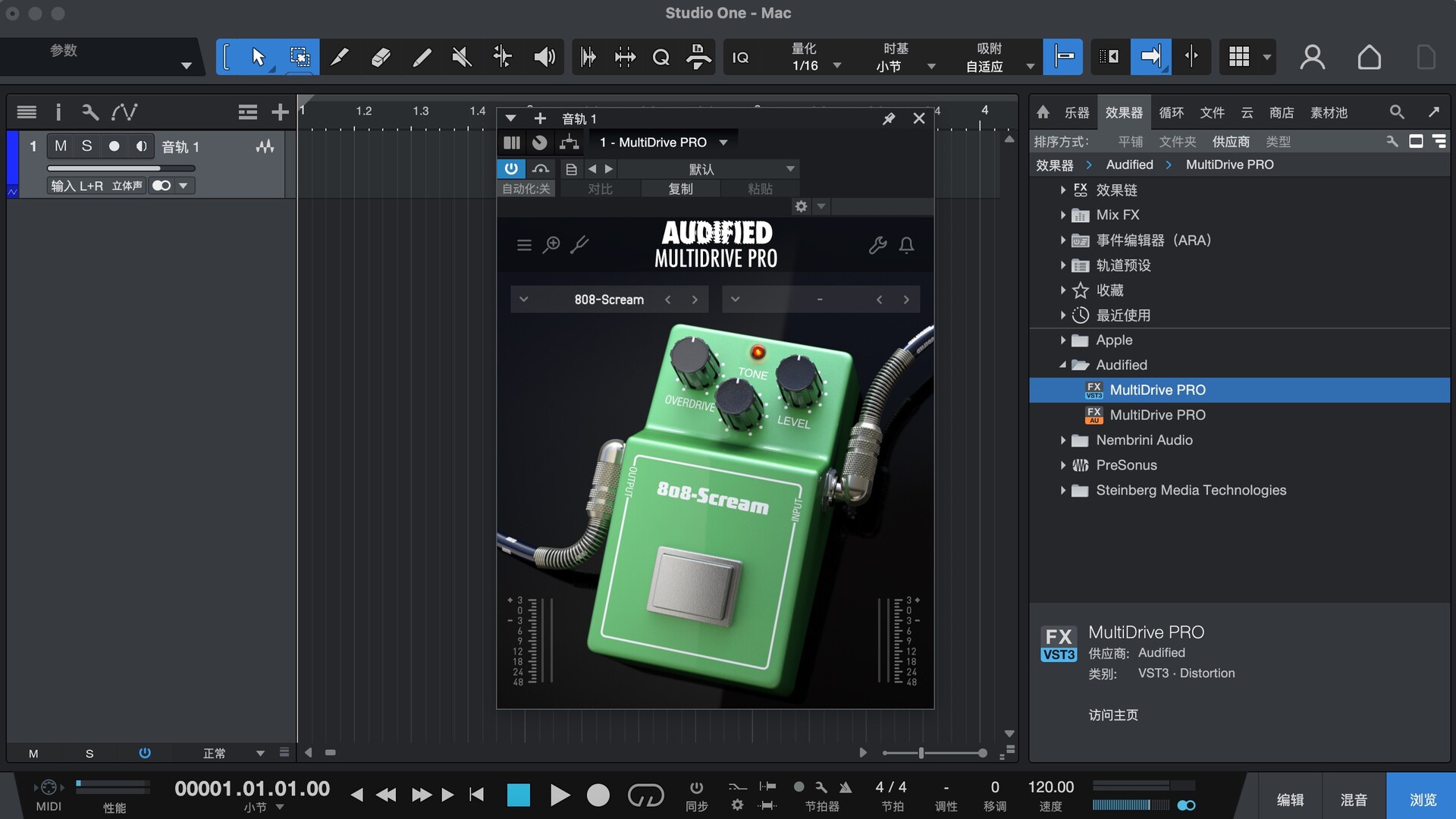Screen dimensions: 1456x819
Task: Switch to the 乐器 instruments tab
Action: (1076, 113)
